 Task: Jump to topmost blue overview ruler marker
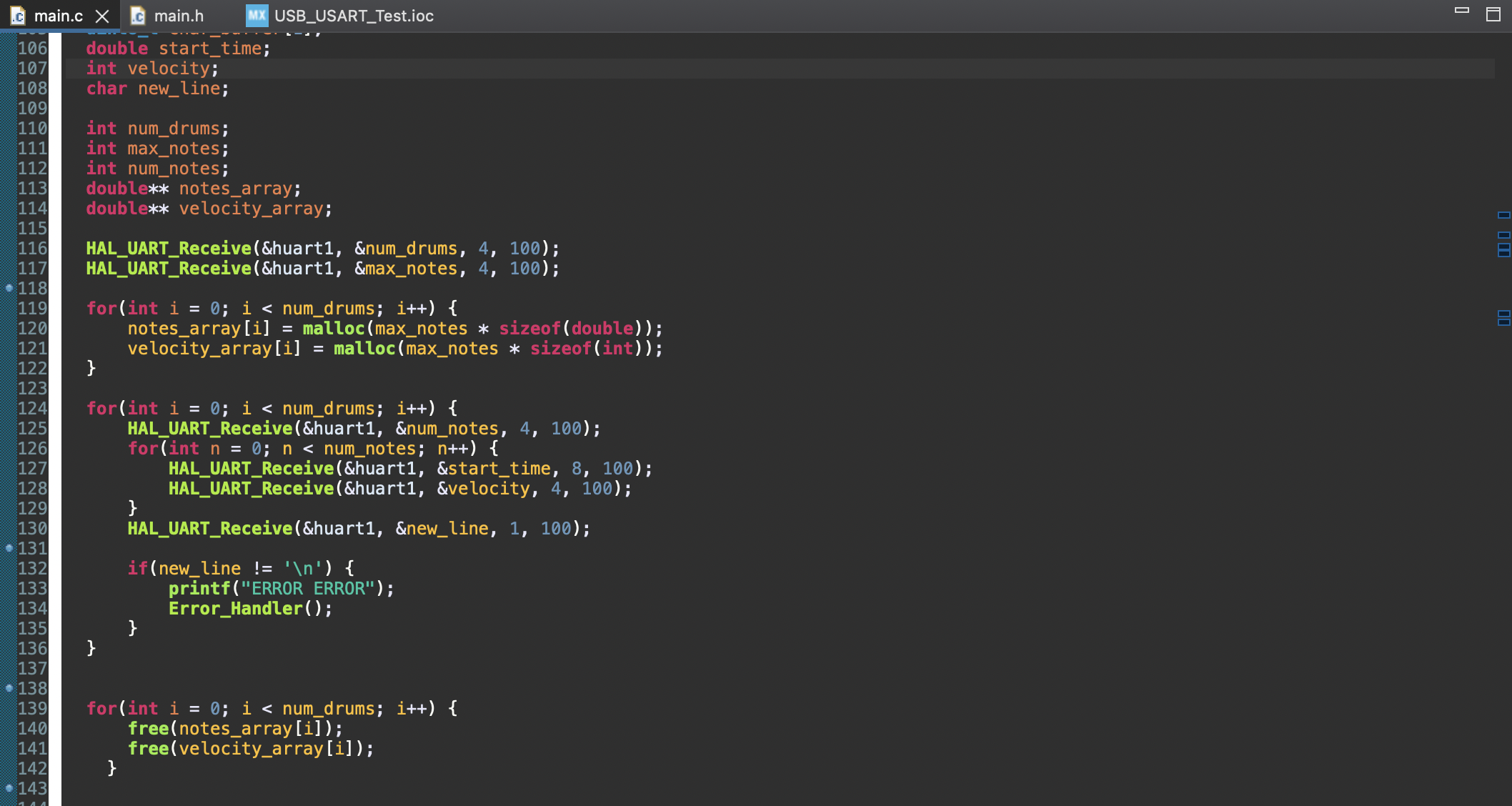tap(1503, 215)
